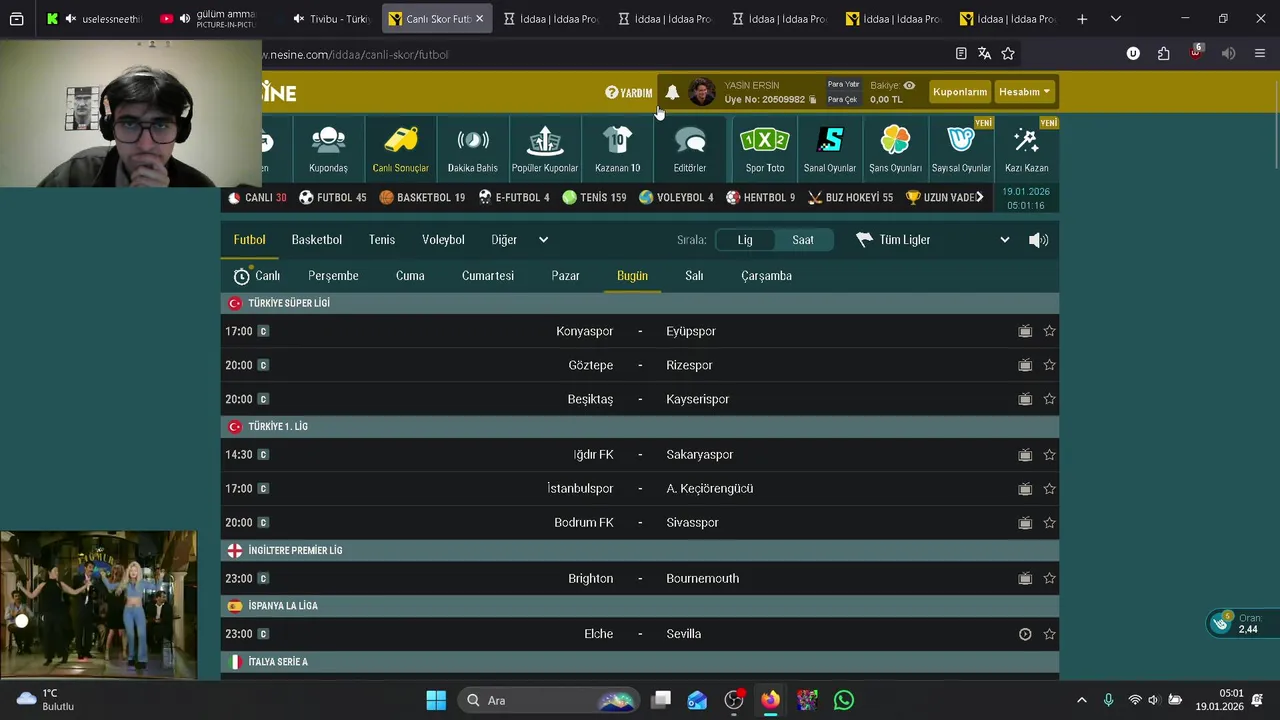Open Iğdır FK - Sakaryaspor TV icon
1280x720 pixels.
[1025, 455]
